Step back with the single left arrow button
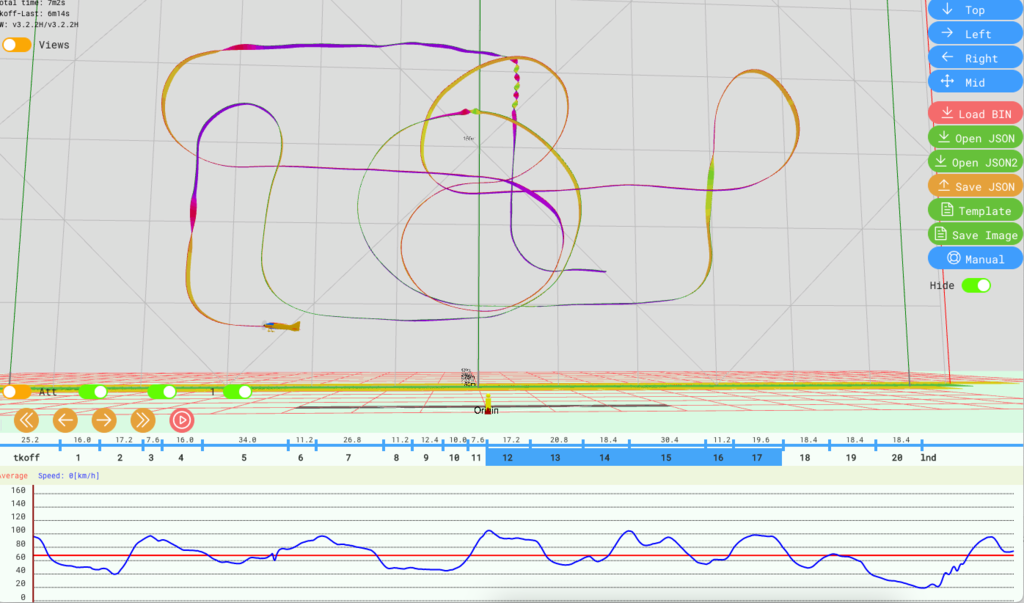Screen dimensions: 1024x603 tap(65, 420)
